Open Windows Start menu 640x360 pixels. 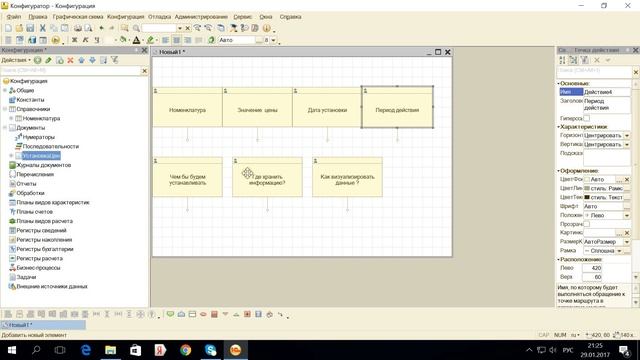[11, 350]
